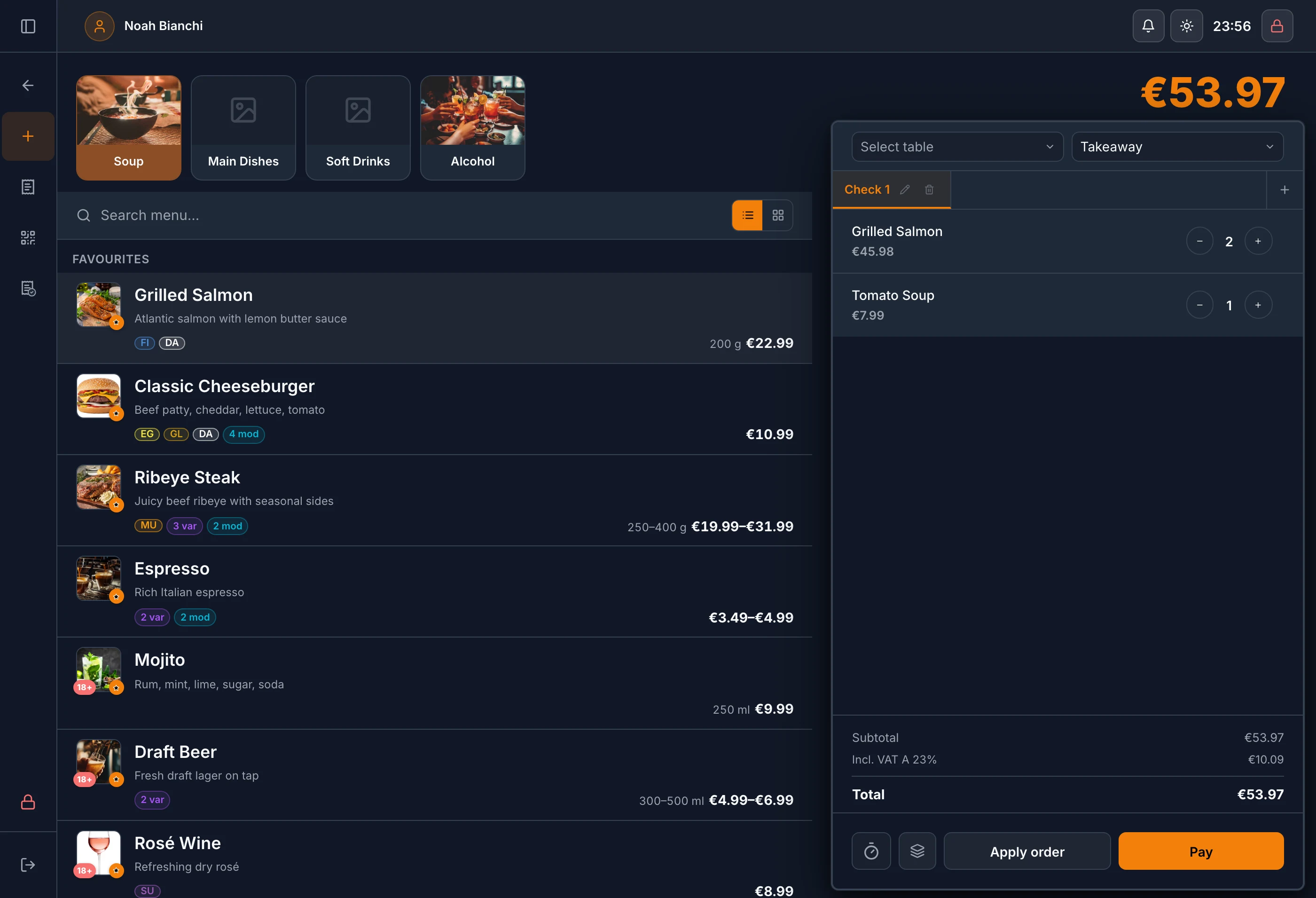Viewport: 1316px width, 898px height.
Task: Click the orange Pay button
Action: point(1200,851)
